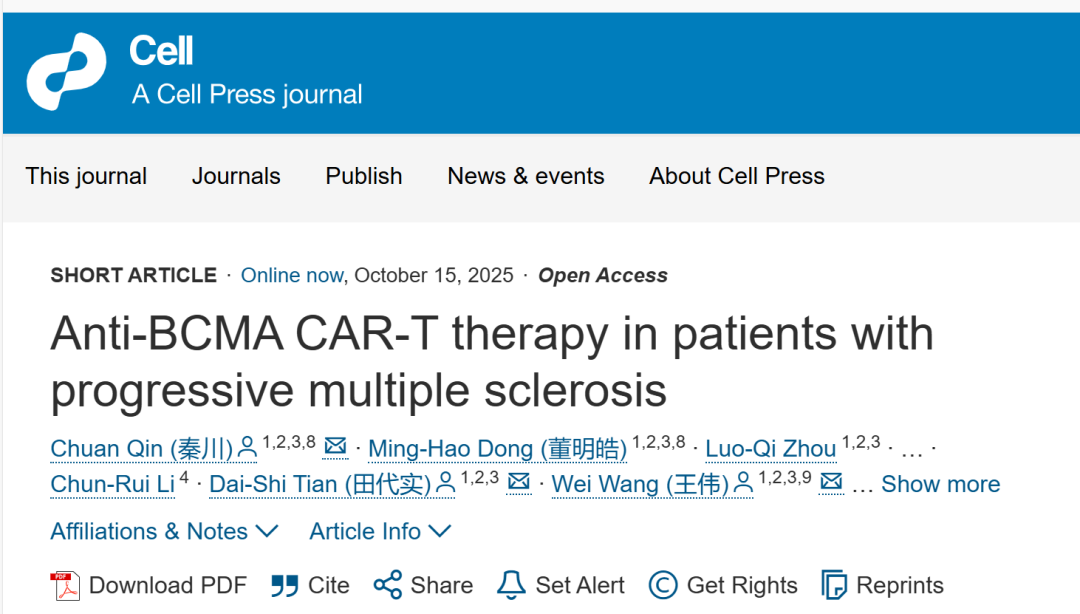Click the Share network icon
This screenshot has height=614, width=1080.
(x=387, y=585)
